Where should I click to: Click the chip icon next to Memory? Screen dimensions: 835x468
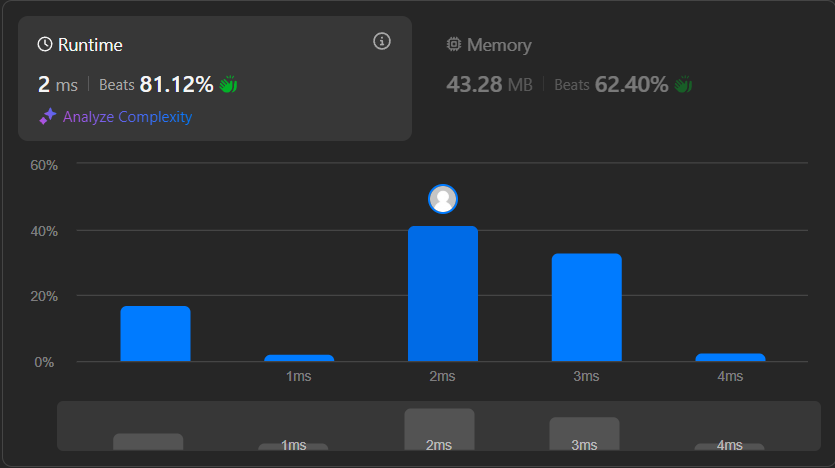454,45
